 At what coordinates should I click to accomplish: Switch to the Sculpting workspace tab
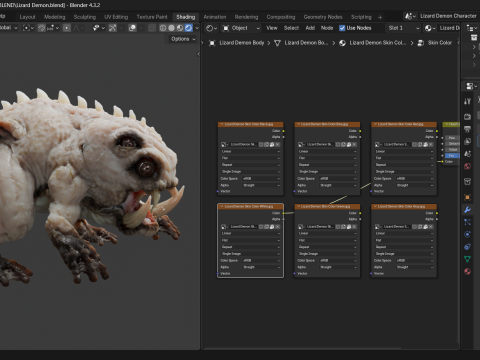pyautogui.click(x=85, y=17)
